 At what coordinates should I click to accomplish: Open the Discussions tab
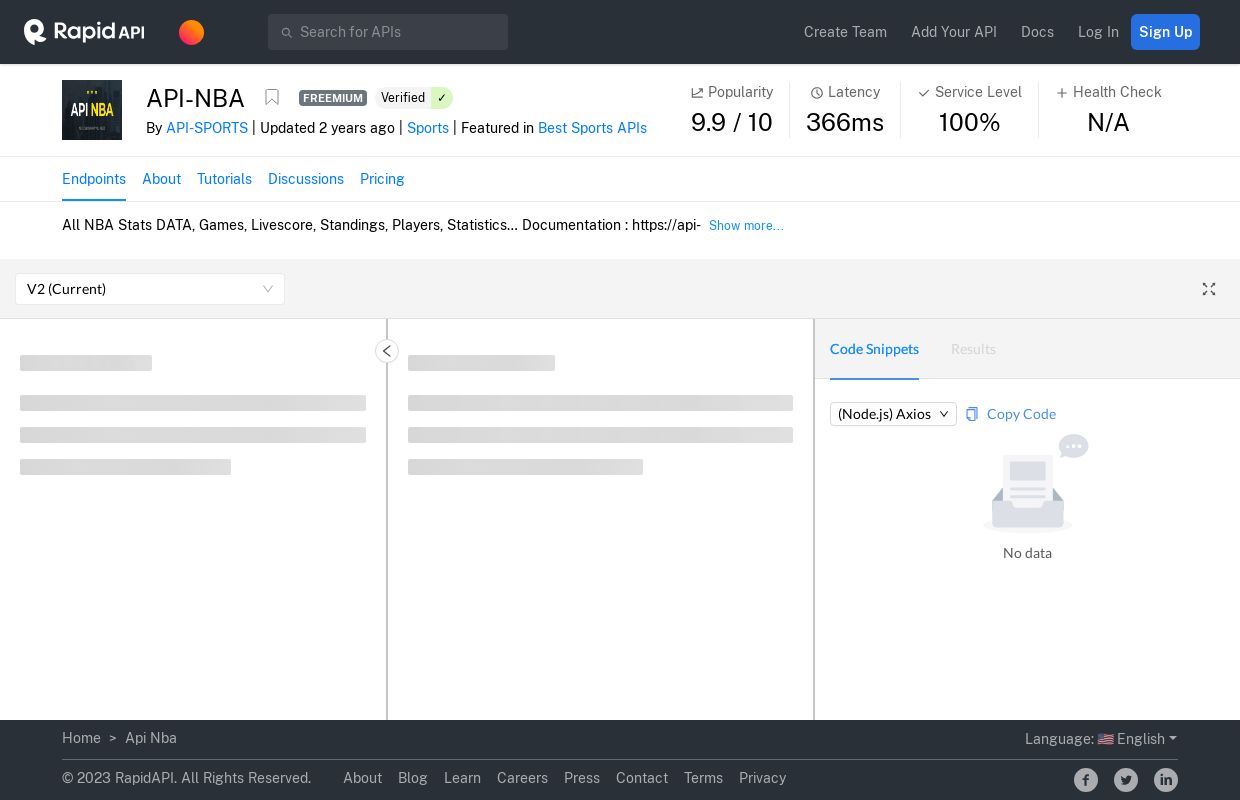306,179
